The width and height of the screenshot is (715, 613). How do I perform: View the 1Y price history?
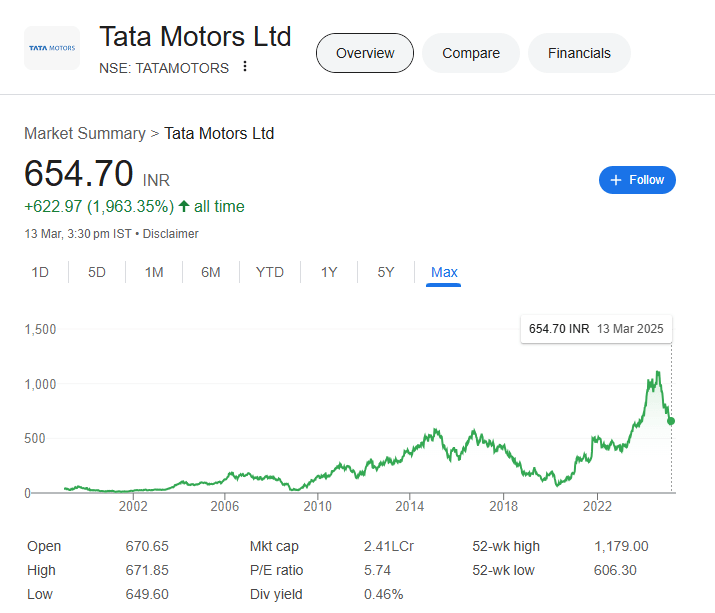coord(329,272)
